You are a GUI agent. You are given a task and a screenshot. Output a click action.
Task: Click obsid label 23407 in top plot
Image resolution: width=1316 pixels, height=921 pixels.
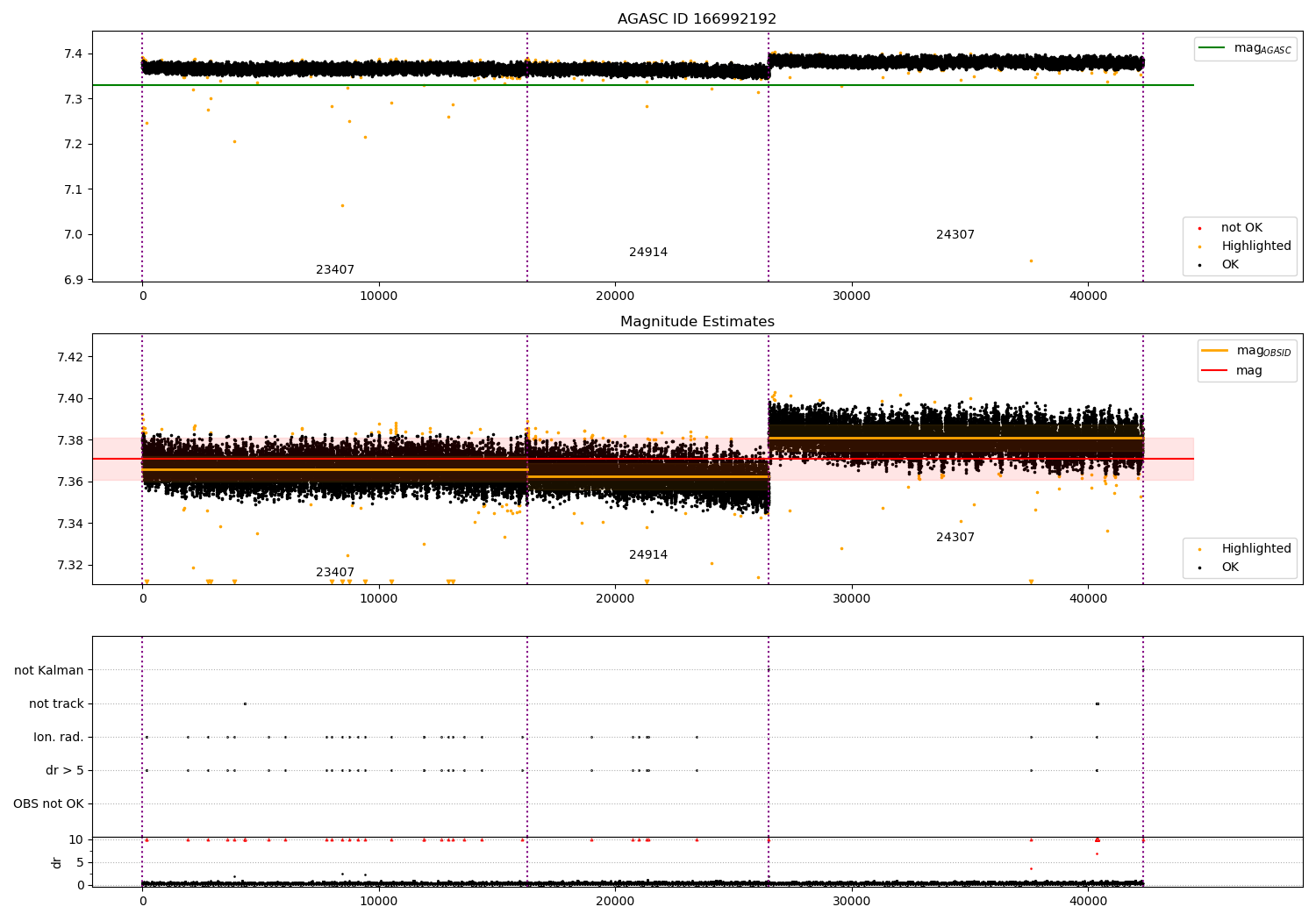335,270
